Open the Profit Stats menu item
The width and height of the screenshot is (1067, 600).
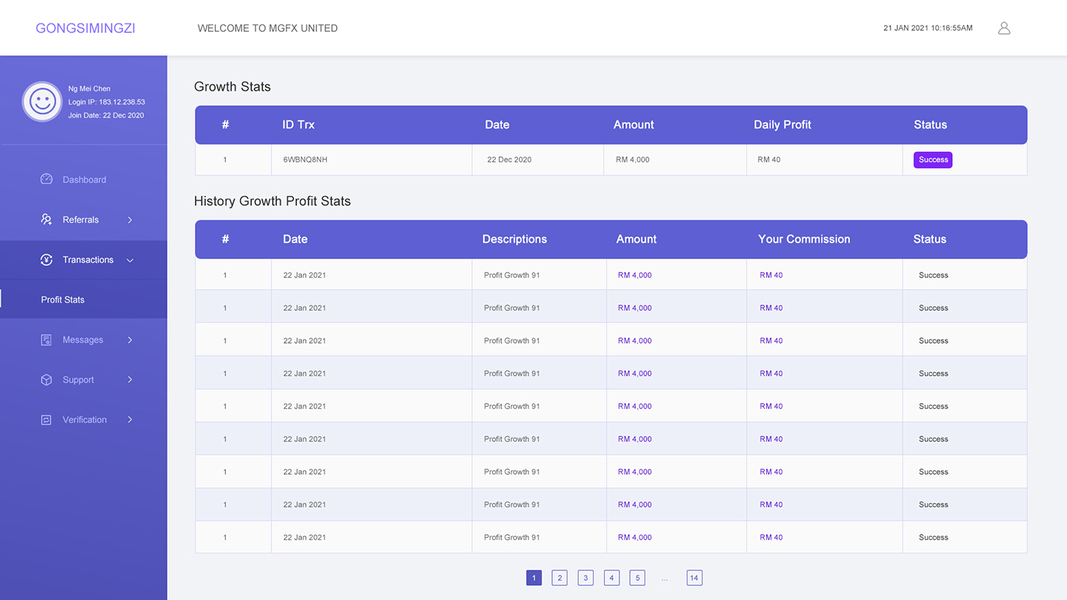(63, 300)
